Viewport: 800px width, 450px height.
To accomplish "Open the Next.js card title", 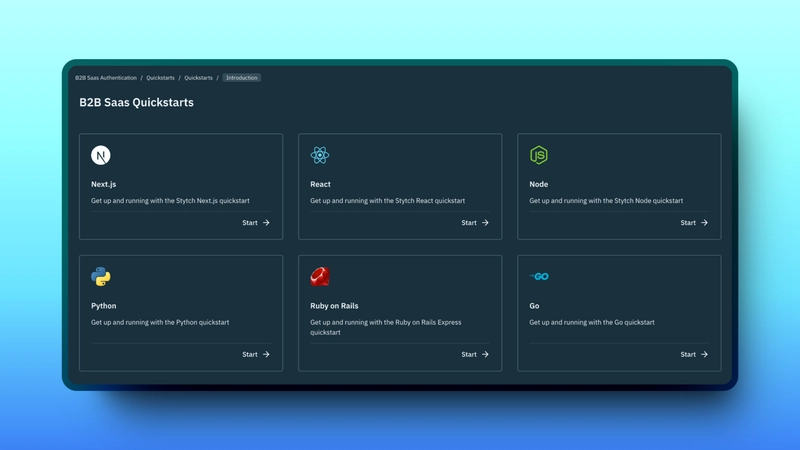I will click(x=104, y=184).
